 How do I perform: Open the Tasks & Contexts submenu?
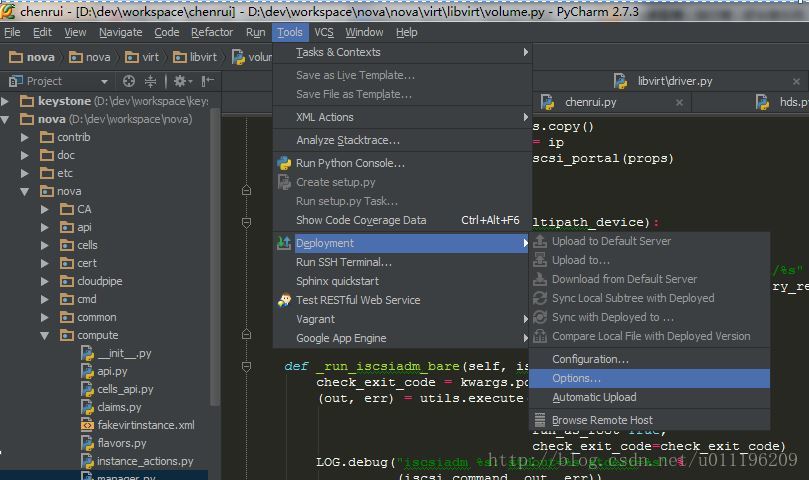[x=402, y=52]
